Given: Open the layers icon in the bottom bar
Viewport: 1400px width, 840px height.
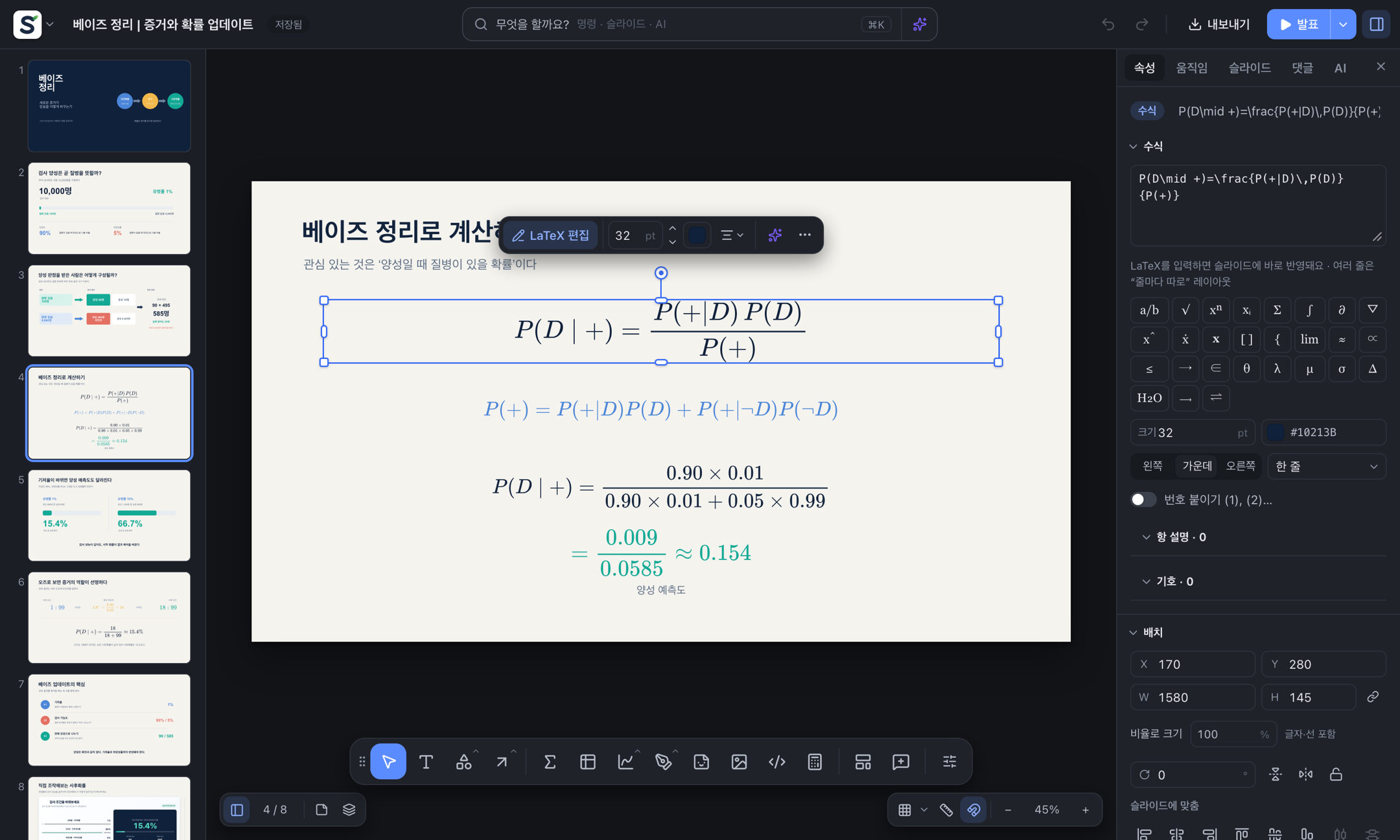Looking at the screenshot, I should point(349,810).
